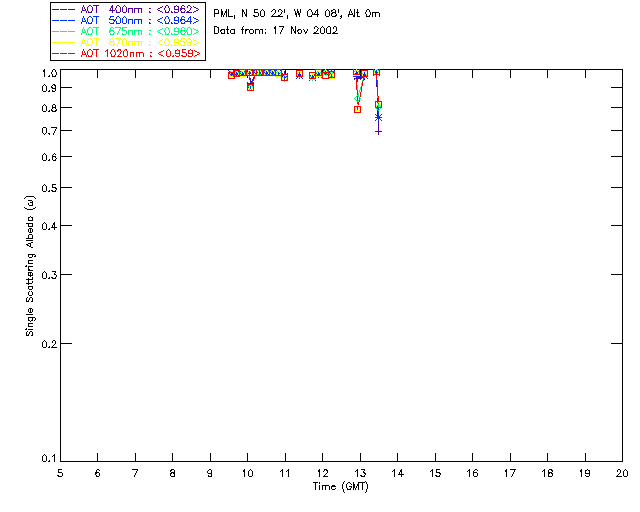This screenshot has width=640, height=512.
Task: Click the 0.2 y-axis tick label
Action: click(49, 344)
